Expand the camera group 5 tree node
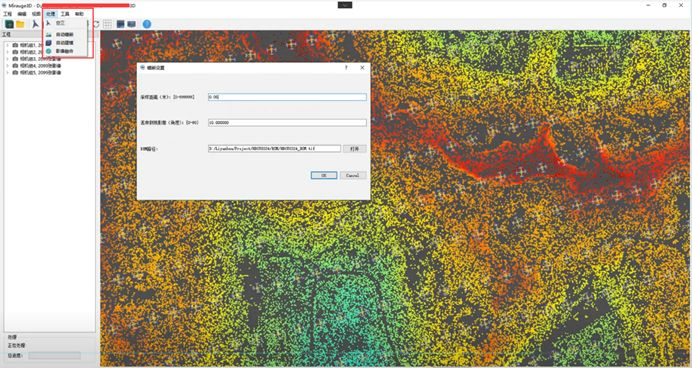Viewport: 692px width, 368px height. coord(8,72)
